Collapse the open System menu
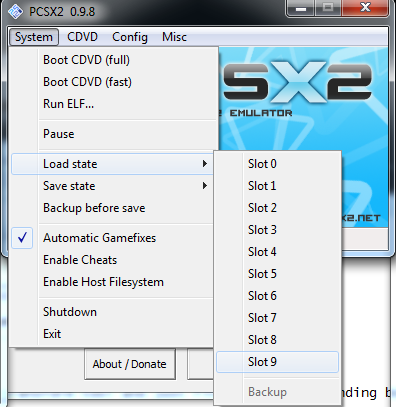This screenshot has height=407, width=396. click(x=34, y=37)
